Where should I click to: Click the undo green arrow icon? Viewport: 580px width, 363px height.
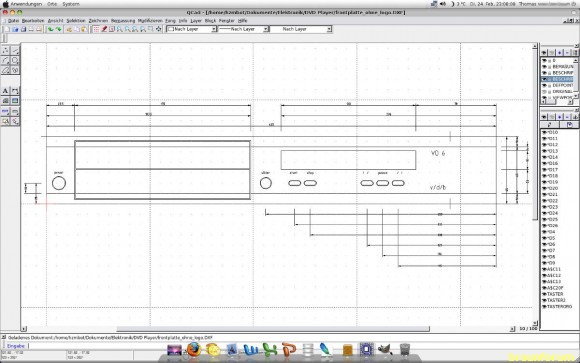pos(51,29)
